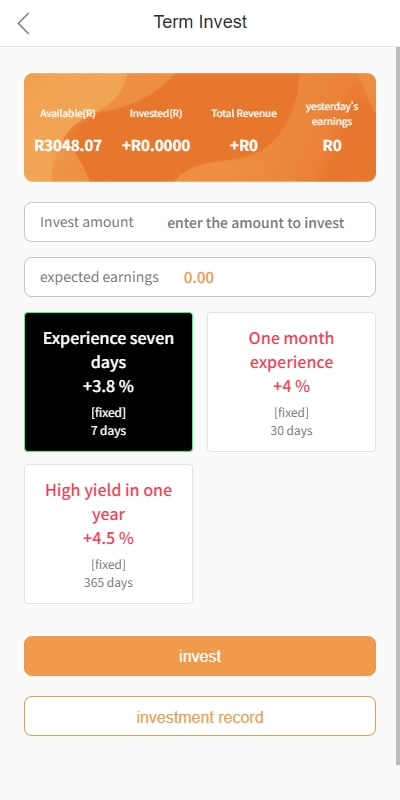Click the 365 days duration label
This screenshot has width=400, height=800.
[108, 583]
